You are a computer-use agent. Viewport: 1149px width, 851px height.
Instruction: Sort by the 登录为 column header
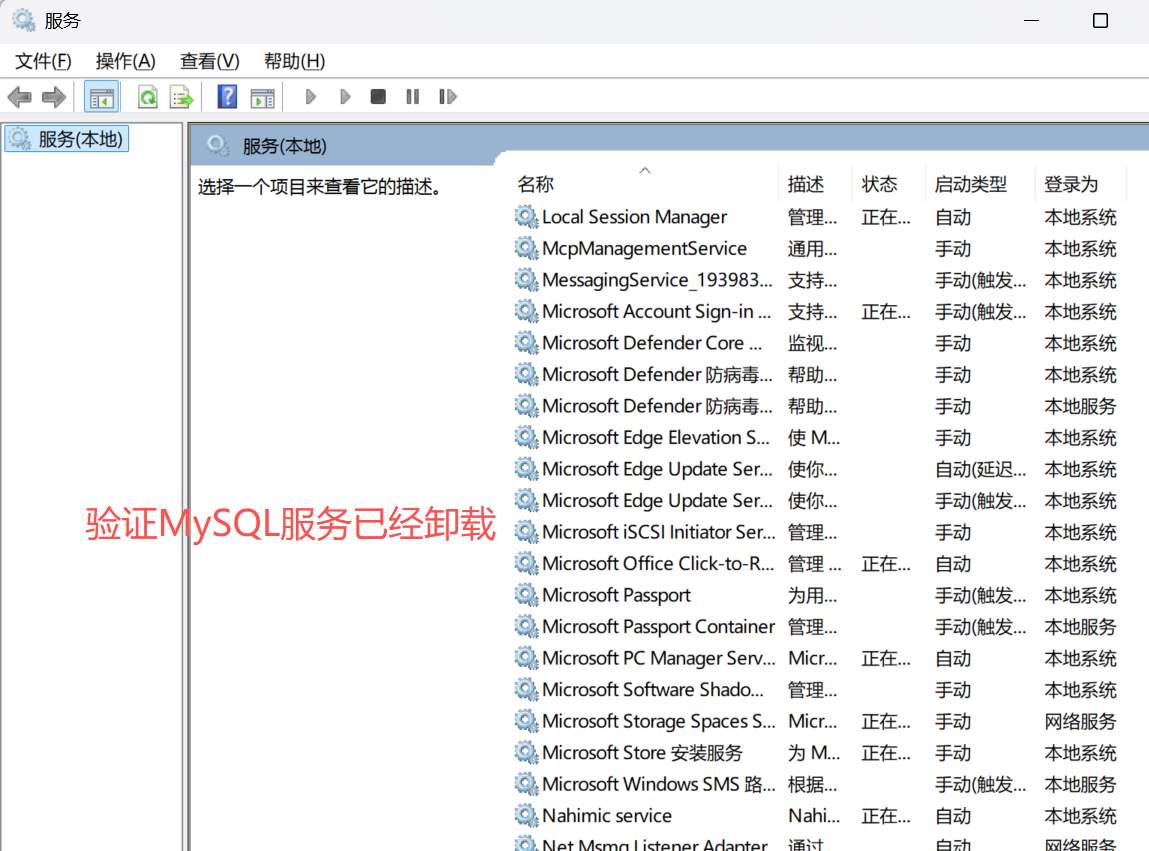pyautogui.click(x=1071, y=184)
